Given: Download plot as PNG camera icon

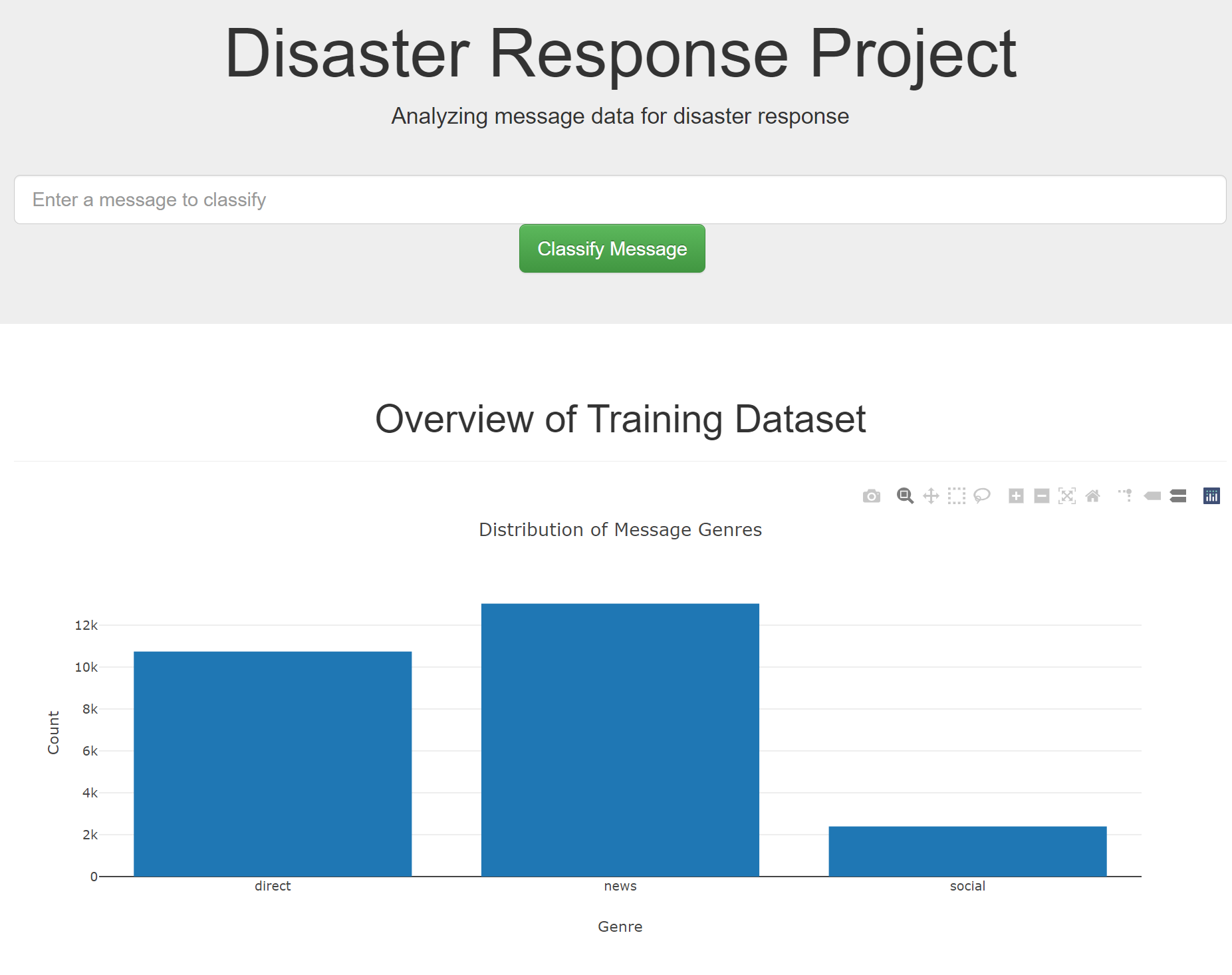Looking at the screenshot, I should [871, 496].
